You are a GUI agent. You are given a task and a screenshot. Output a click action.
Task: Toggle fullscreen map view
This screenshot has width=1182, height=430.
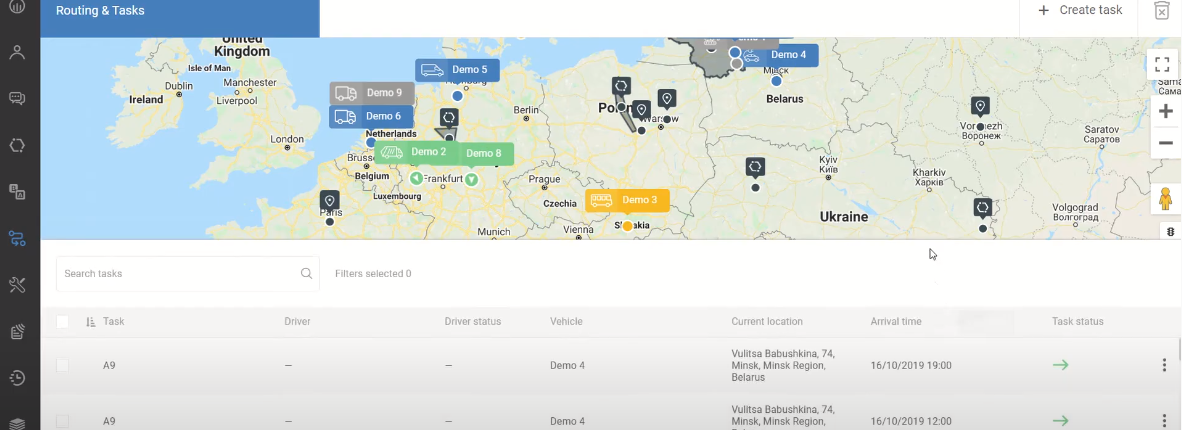(1162, 65)
